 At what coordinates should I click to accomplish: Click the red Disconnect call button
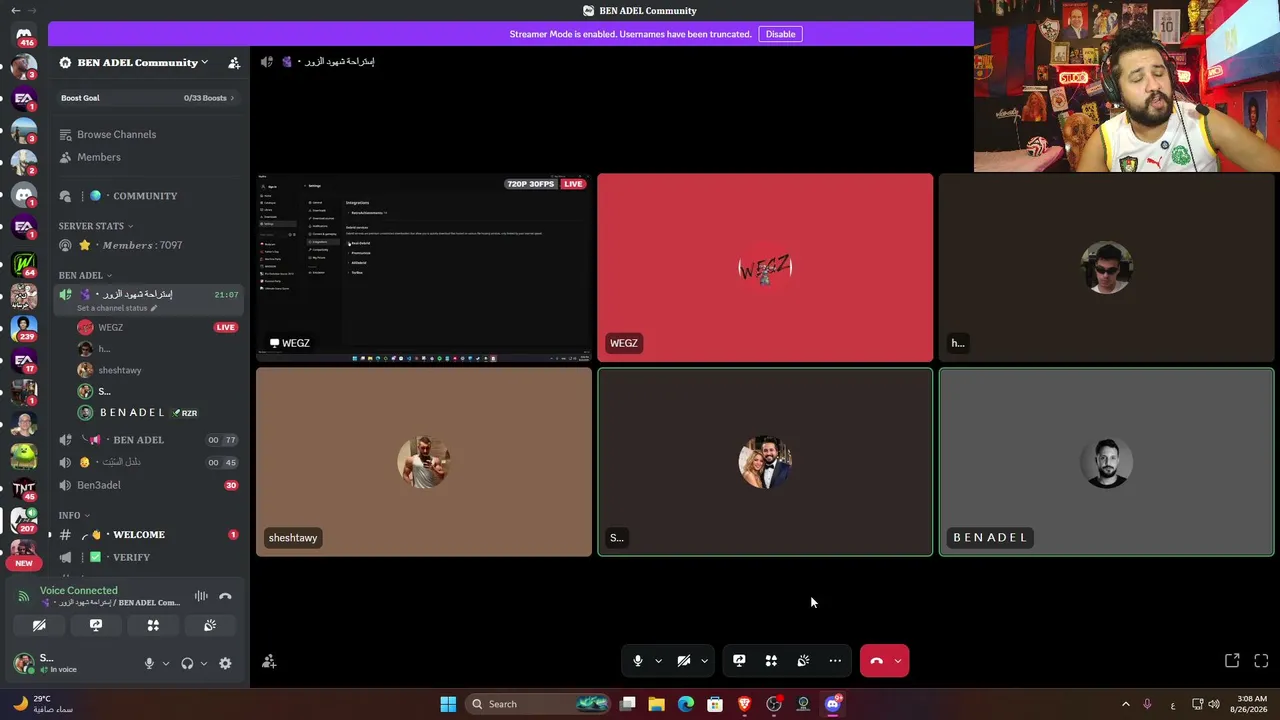[x=876, y=661]
